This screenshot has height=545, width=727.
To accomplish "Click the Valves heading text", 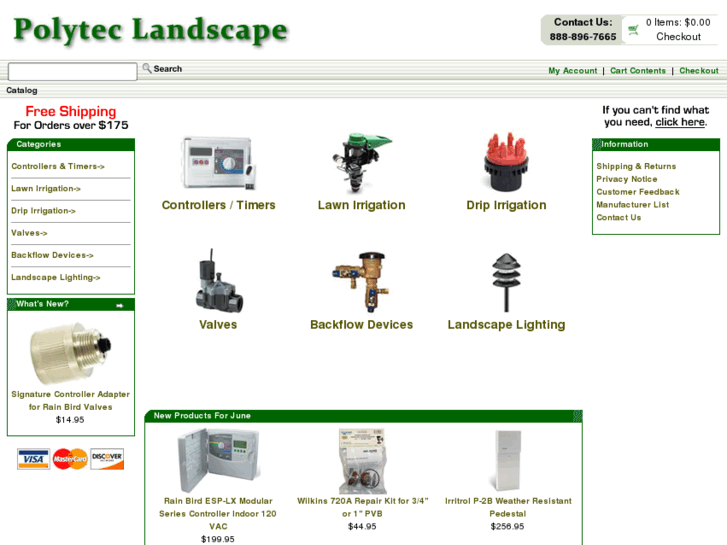I will point(218,325).
